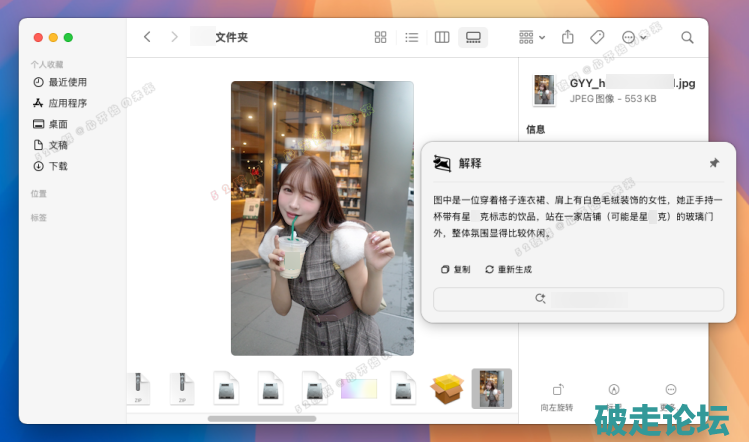Select 应用程序 in the sidebar
Screen dimensions: 749x442
[x=67, y=103]
